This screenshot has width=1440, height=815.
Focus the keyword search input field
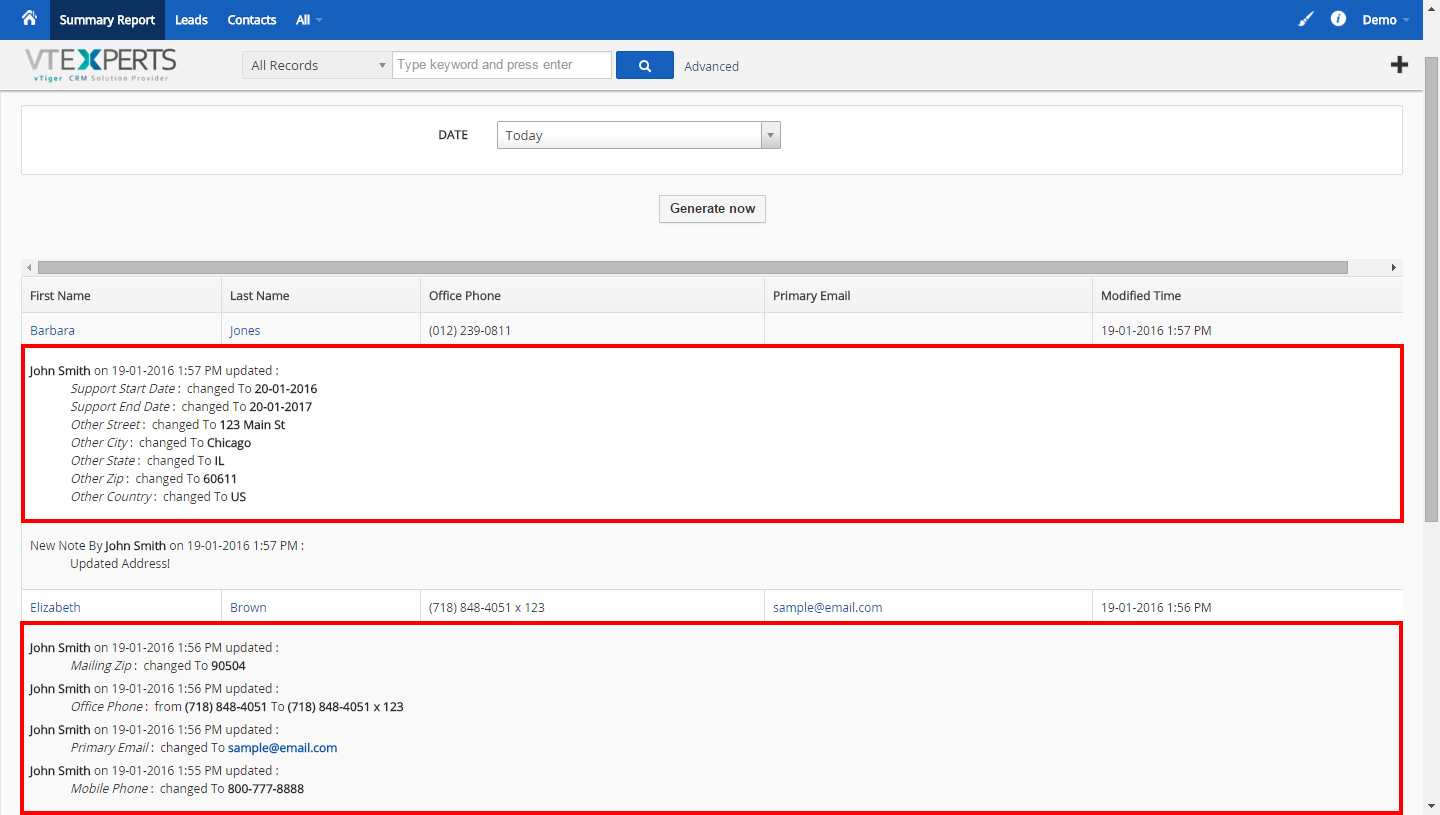(x=502, y=65)
